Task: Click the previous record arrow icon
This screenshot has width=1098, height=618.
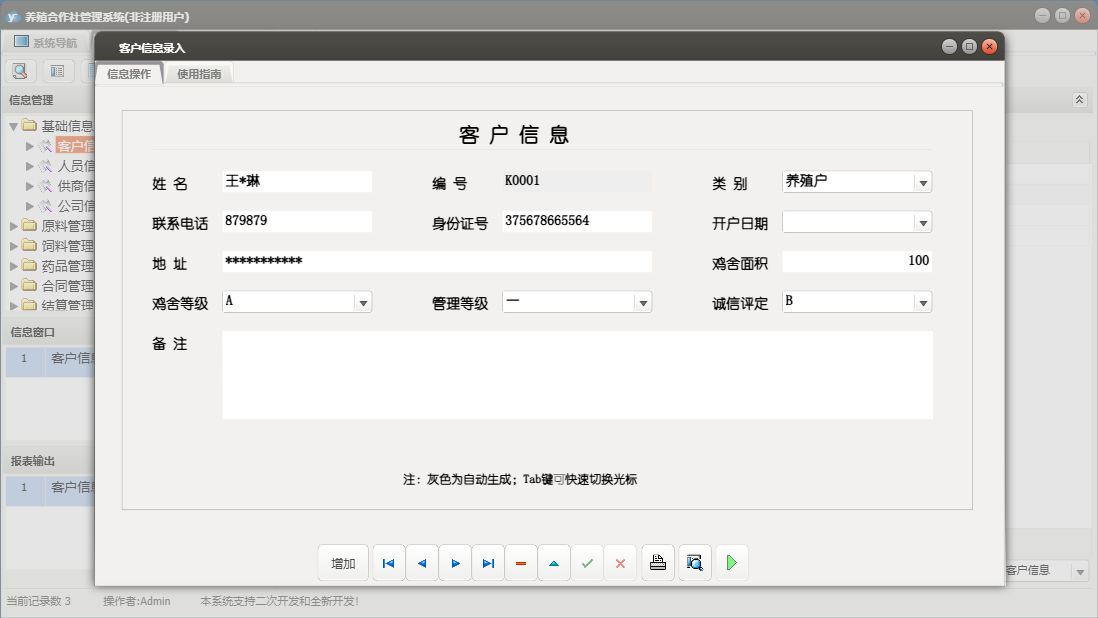Action: tap(421, 562)
